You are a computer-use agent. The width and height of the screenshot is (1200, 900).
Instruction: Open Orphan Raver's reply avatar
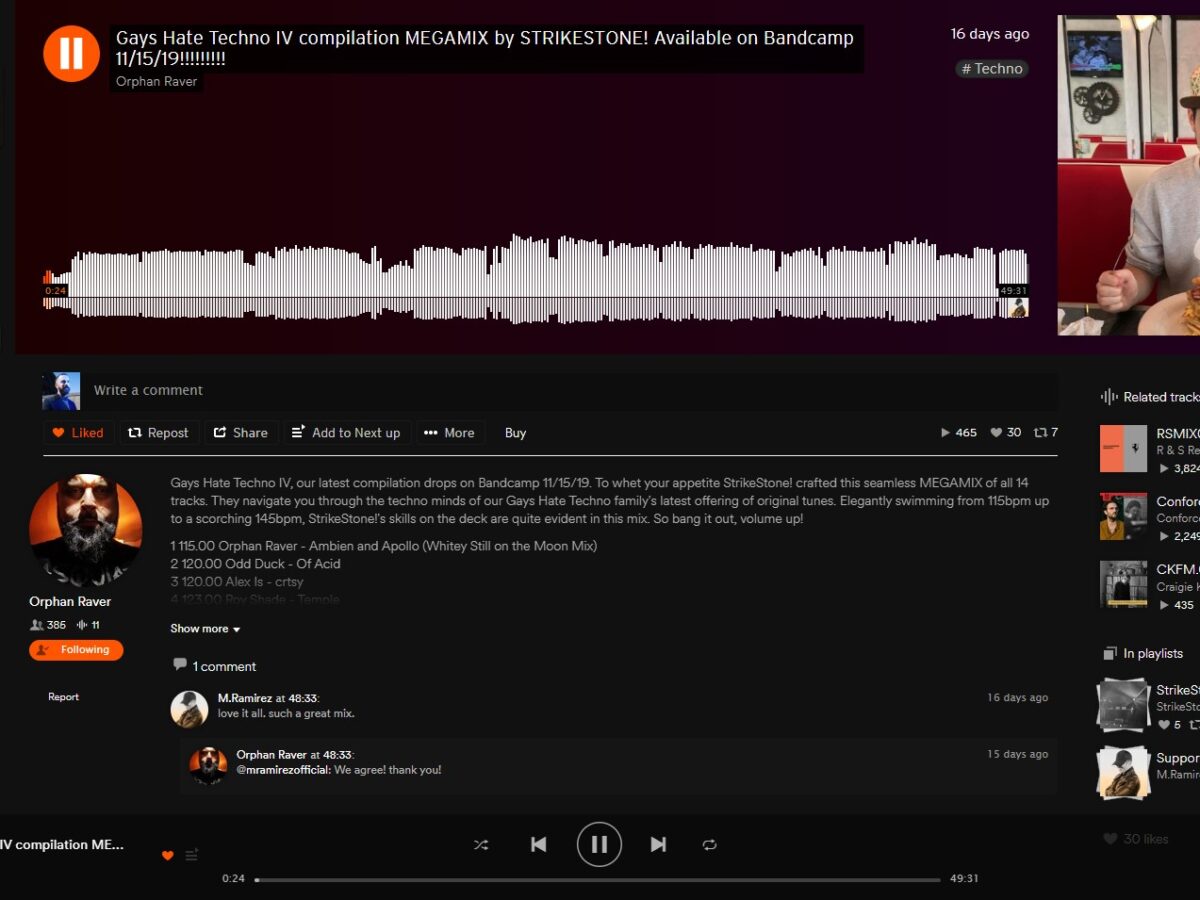[x=208, y=766]
